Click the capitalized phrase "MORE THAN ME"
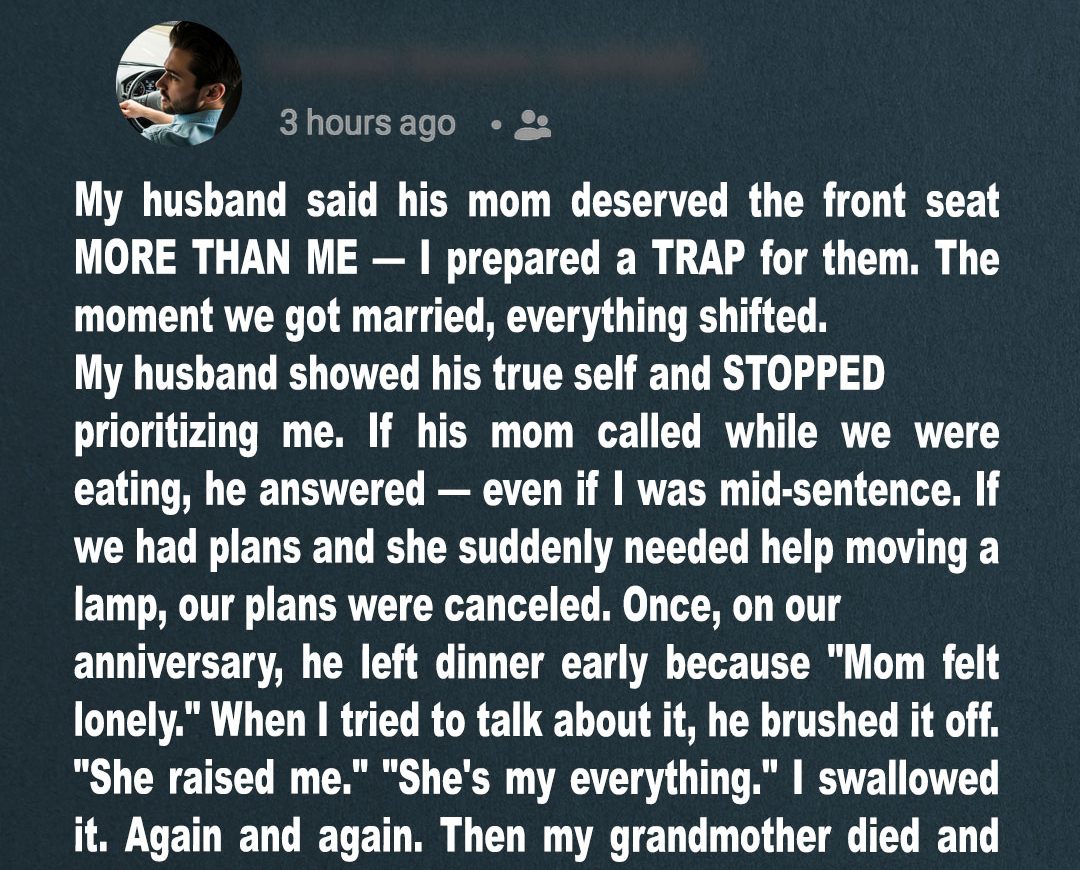Image resolution: width=1080 pixels, height=870 pixels. pyautogui.click(x=215, y=260)
